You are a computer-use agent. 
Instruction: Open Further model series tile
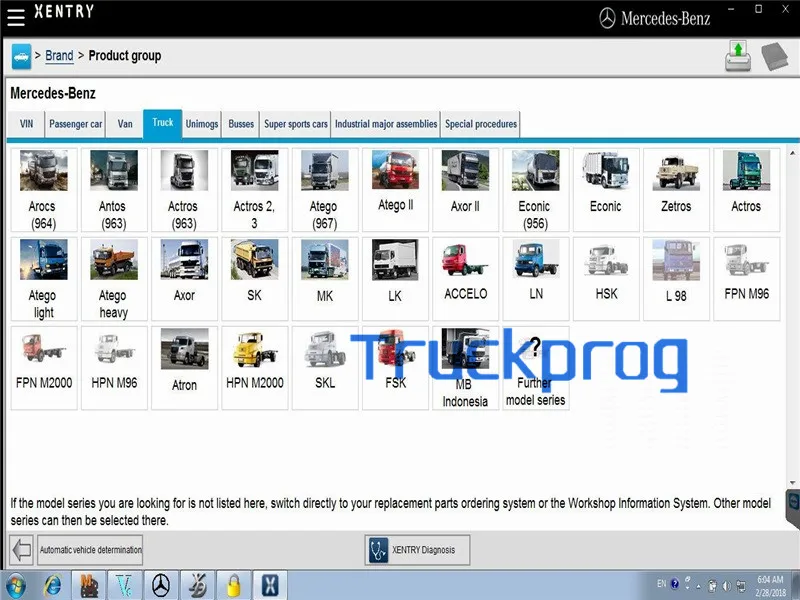click(536, 368)
